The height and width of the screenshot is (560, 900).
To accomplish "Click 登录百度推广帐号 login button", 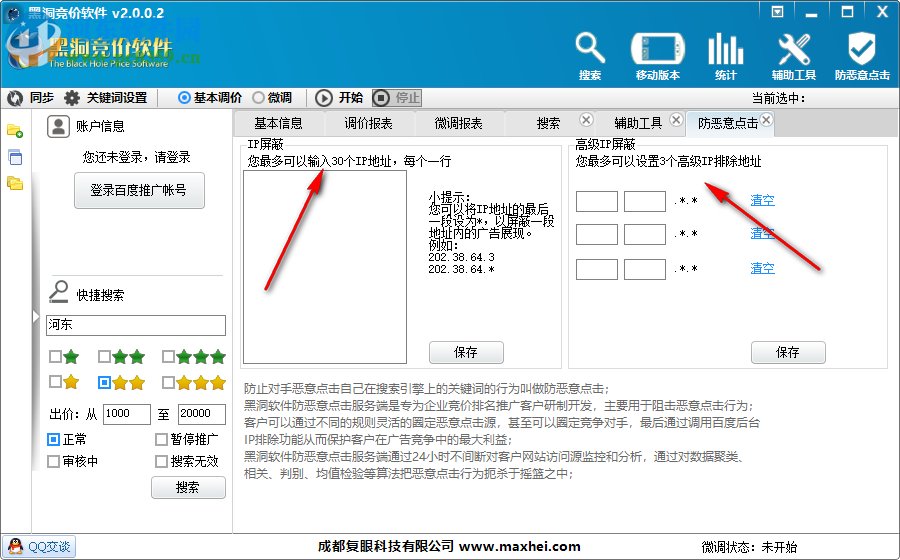I will pos(139,190).
